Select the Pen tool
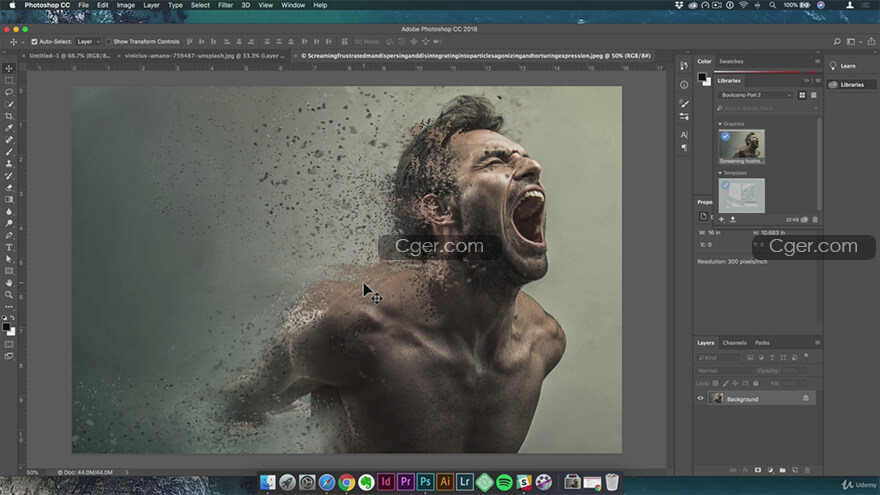 8,235
